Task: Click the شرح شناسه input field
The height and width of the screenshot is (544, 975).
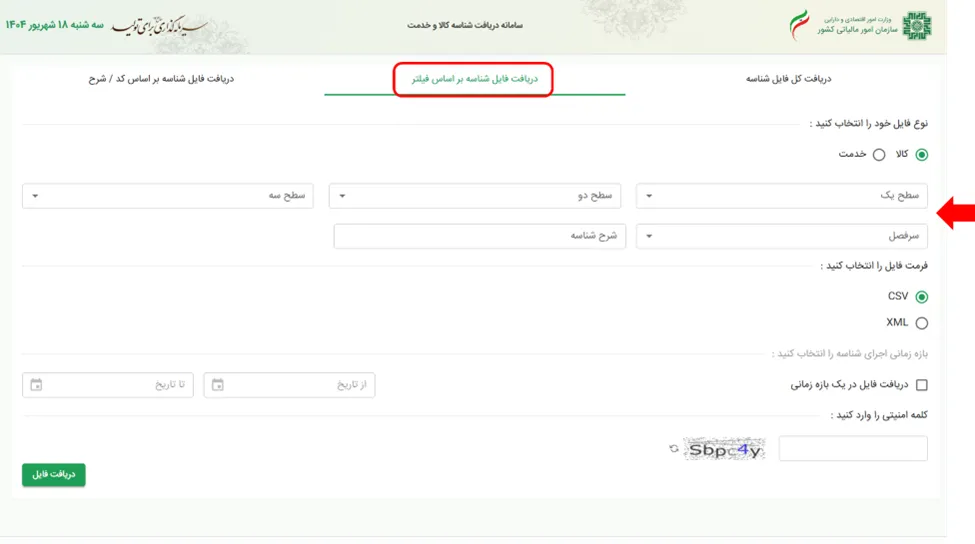Action: click(479, 236)
